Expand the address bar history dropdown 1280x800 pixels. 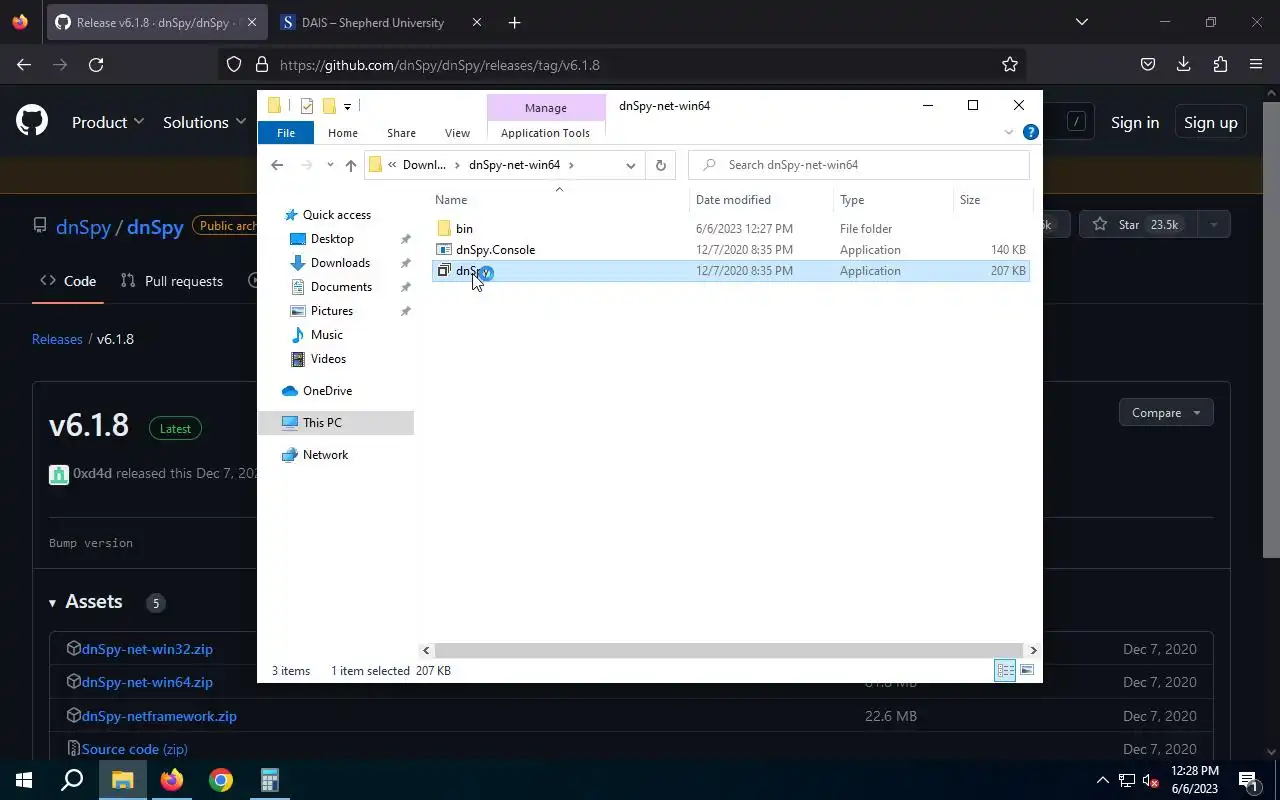click(x=630, y=165)
